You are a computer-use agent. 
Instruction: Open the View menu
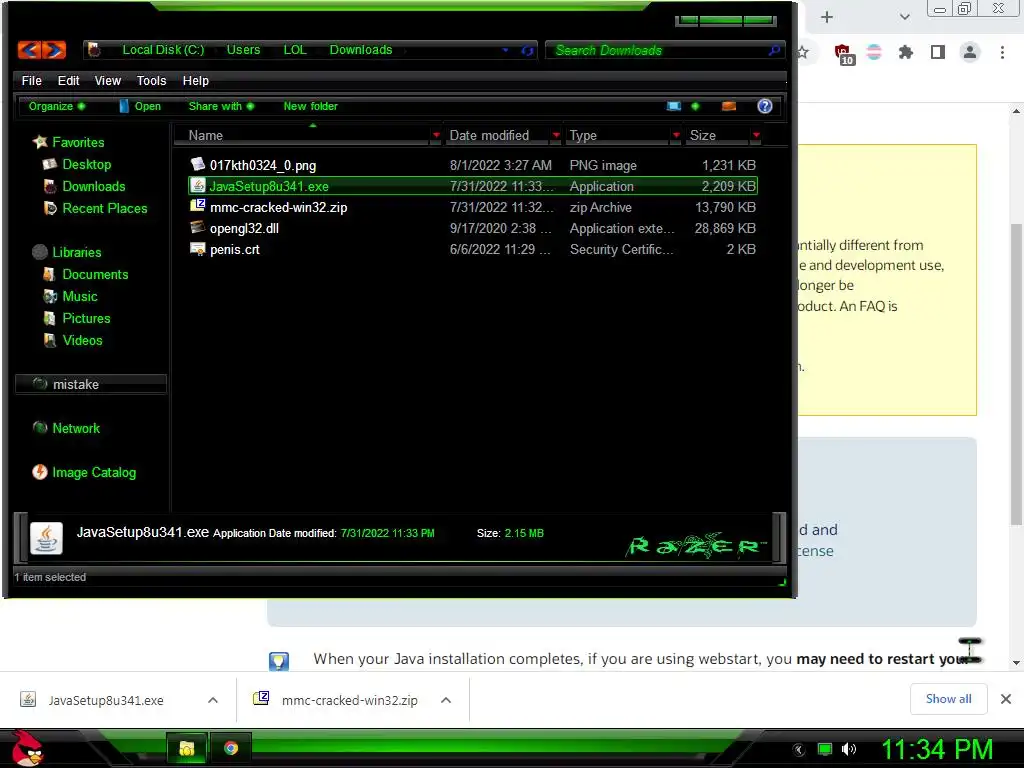[x=108, y=80]
